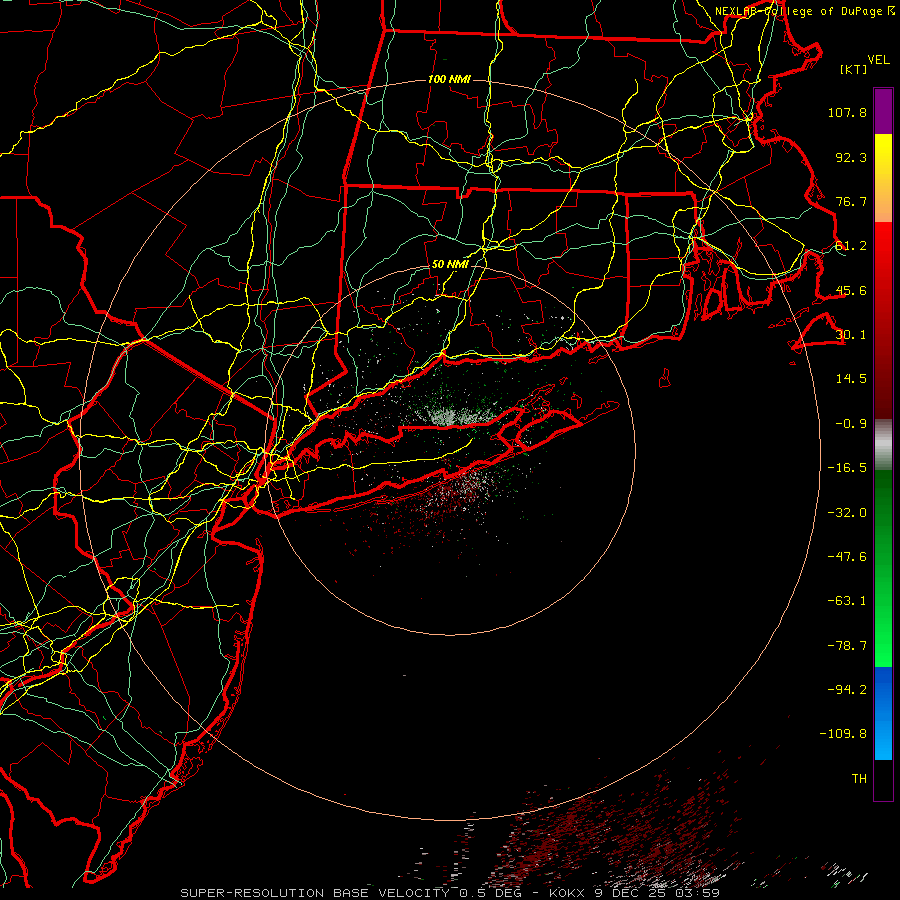Viewport: 900px width, 900px height.
Task: Click the 03:59 timestamp in caption
Action: pyautogui.click(x=697, y=893)
